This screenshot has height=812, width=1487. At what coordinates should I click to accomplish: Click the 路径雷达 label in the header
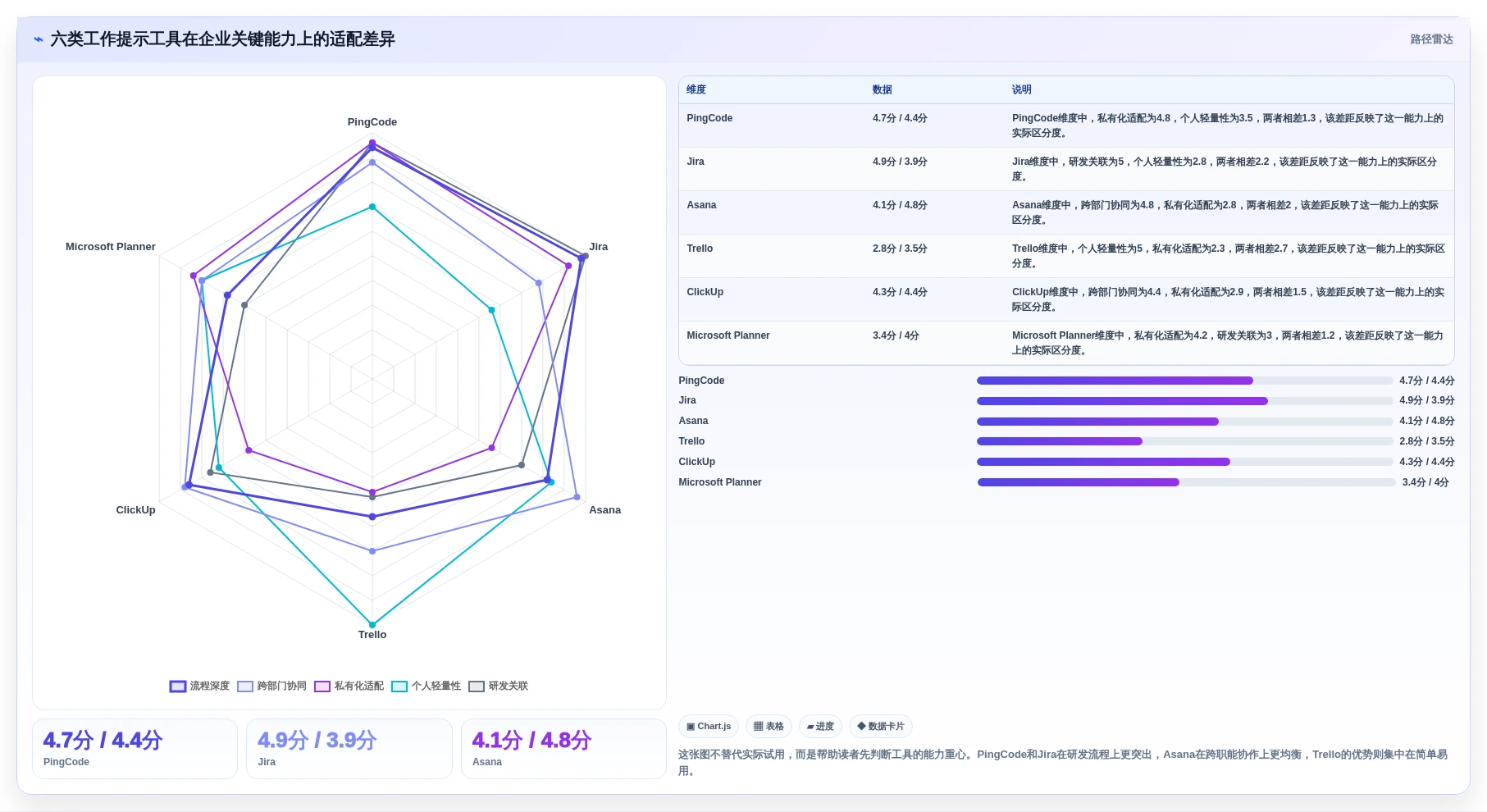point(1431,39)
